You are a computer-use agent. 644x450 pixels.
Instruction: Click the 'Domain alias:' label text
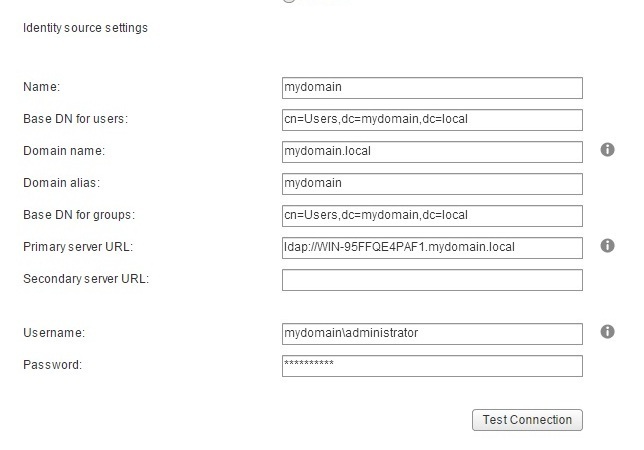tap(62, 183)
